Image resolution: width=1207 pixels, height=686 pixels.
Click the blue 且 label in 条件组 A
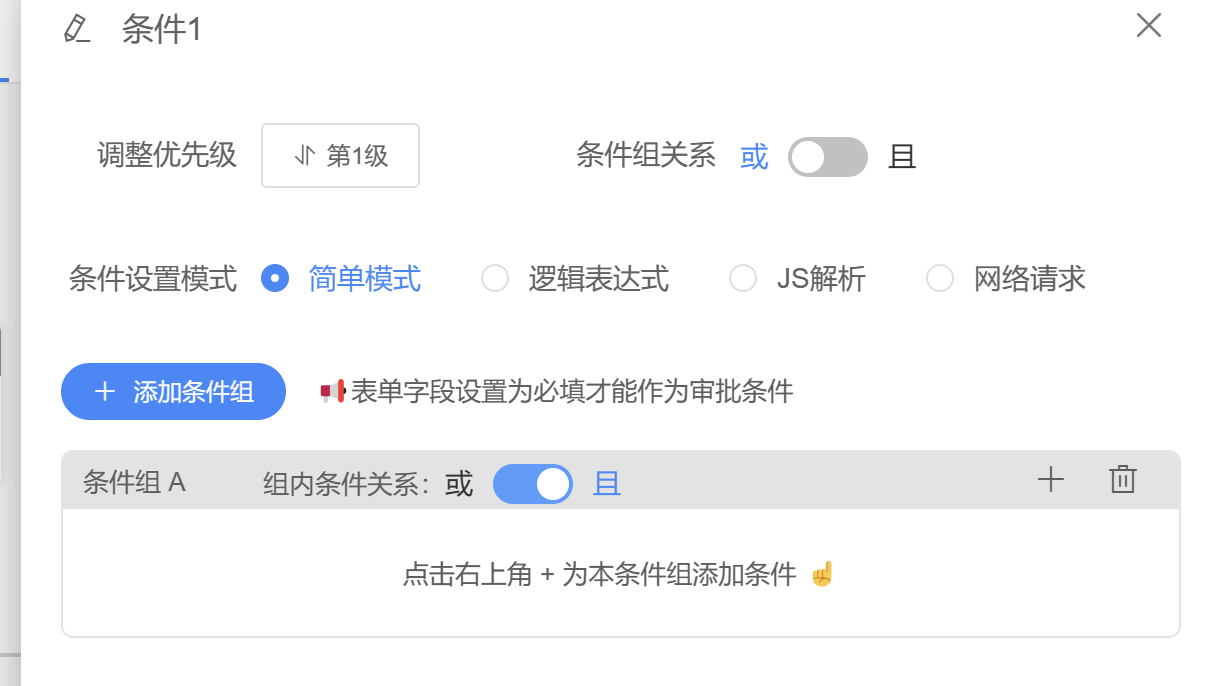[607, 484]
